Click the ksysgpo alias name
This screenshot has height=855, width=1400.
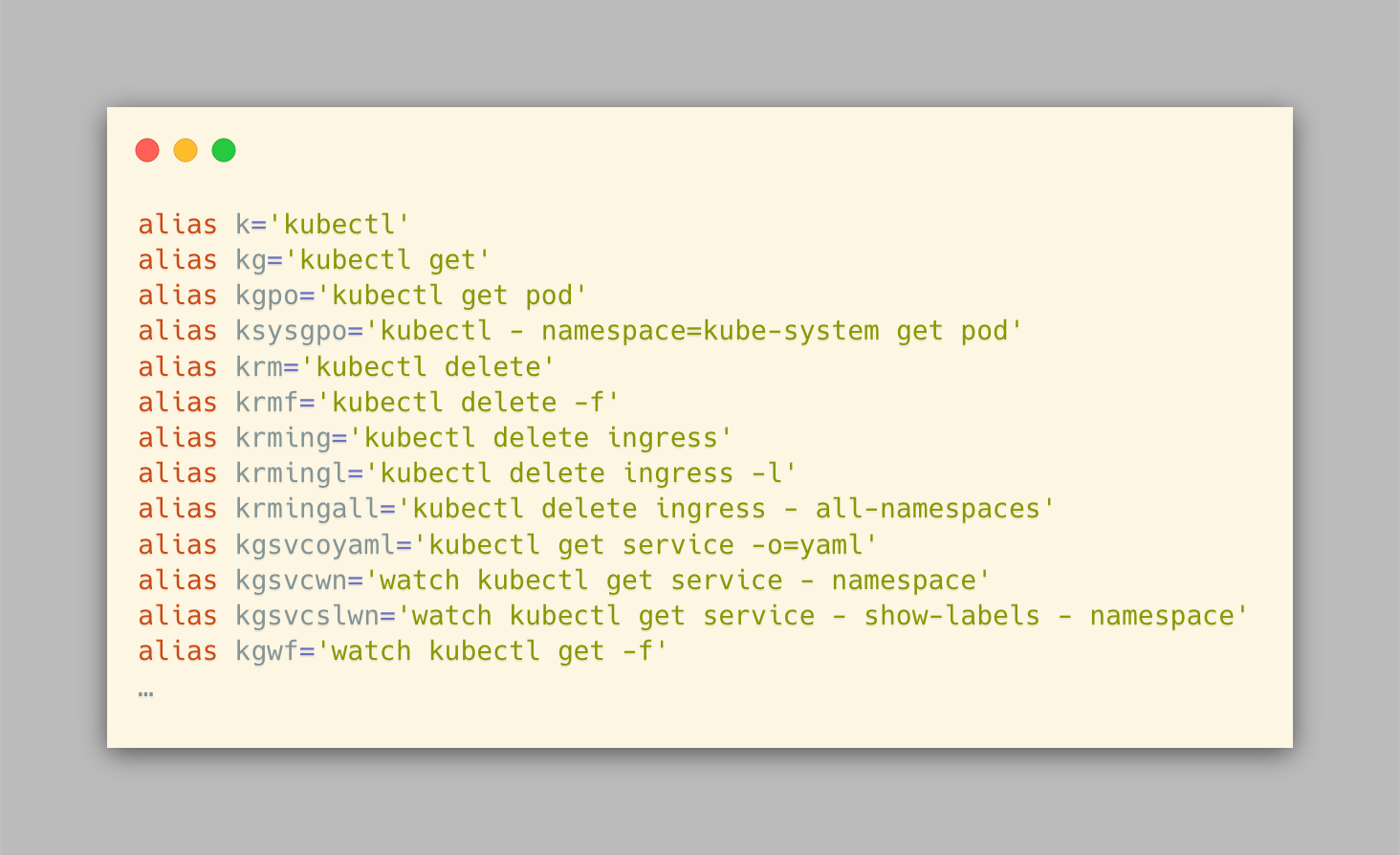click(291, 331)
